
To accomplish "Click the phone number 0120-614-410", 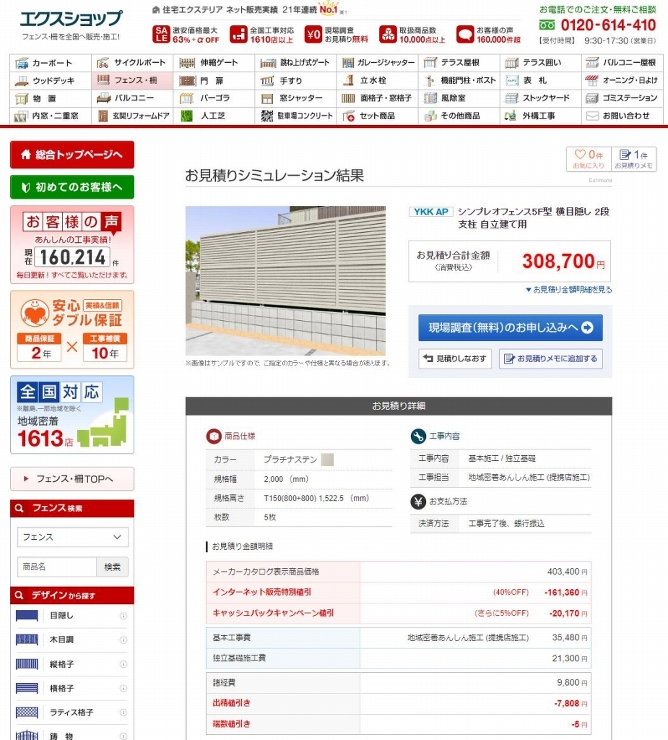I will [x=608, y=25].
